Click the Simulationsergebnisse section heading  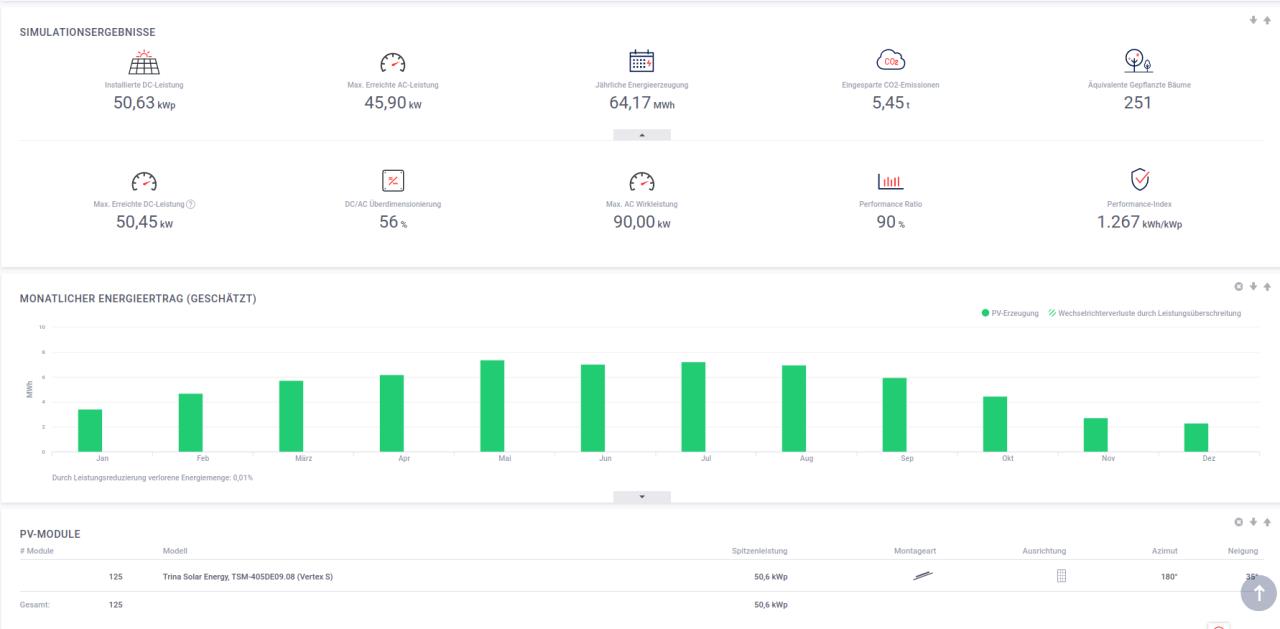pos(88,32)
